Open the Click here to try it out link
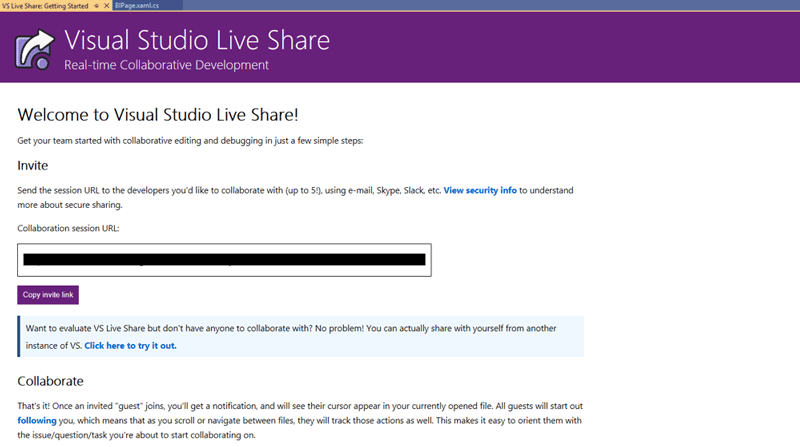The width and height of the screenshot is (800, 447). 130,345
